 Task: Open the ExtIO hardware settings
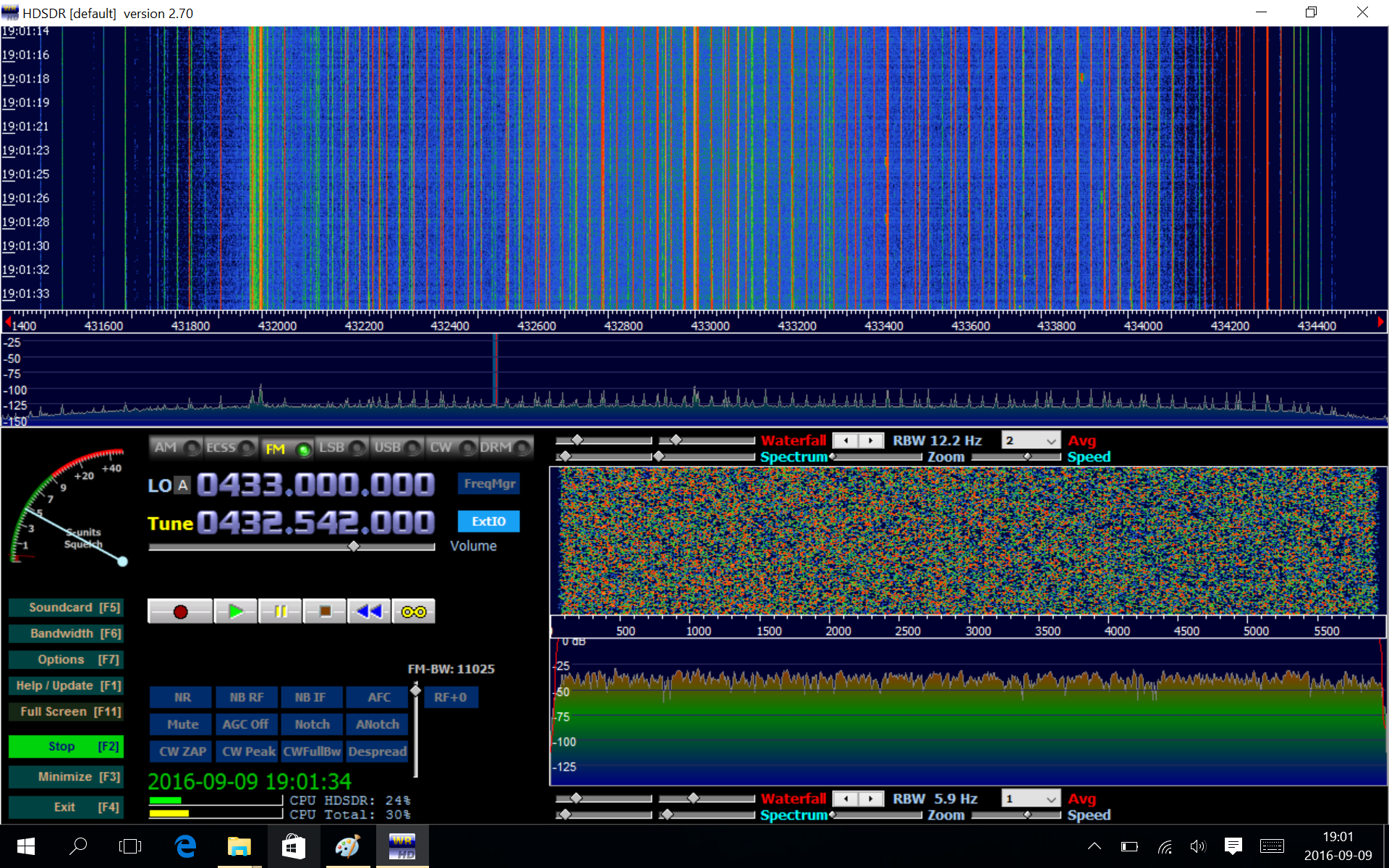pos(489,522)
